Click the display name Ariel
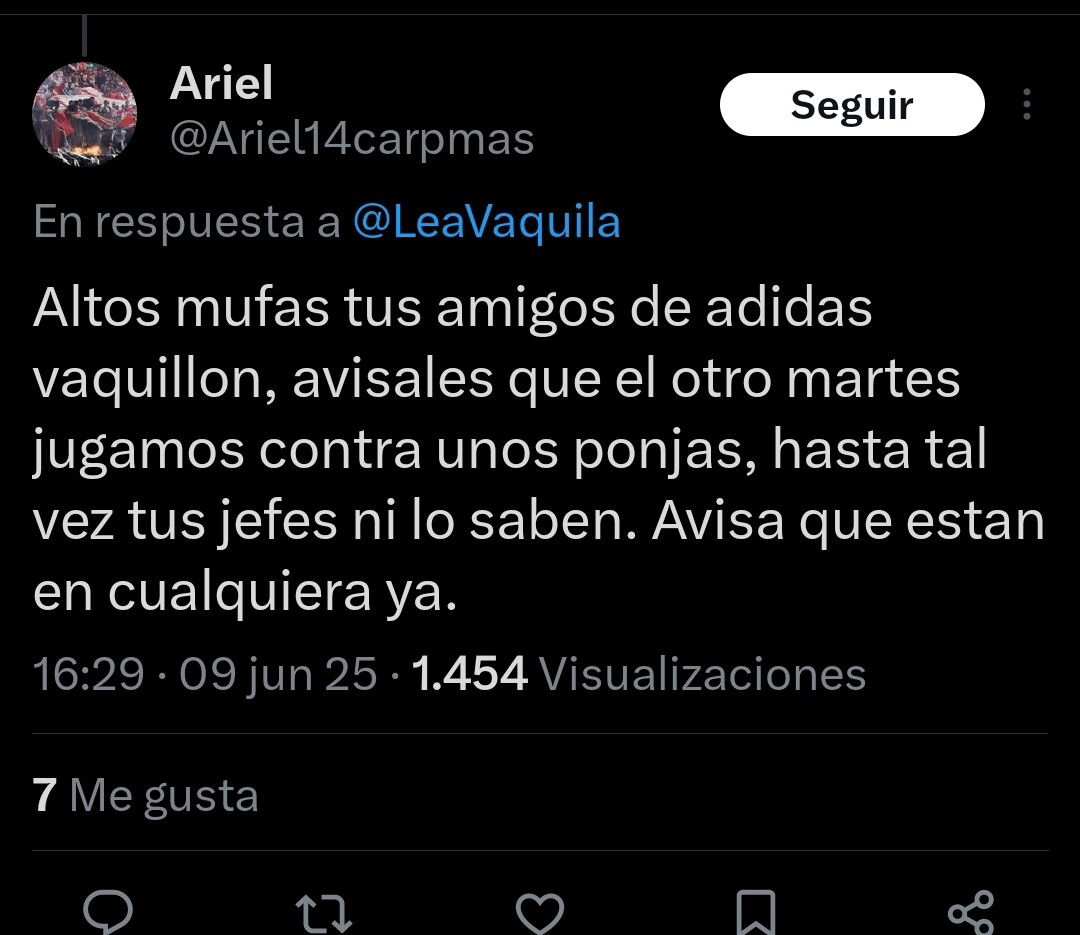 click(221, 83)
